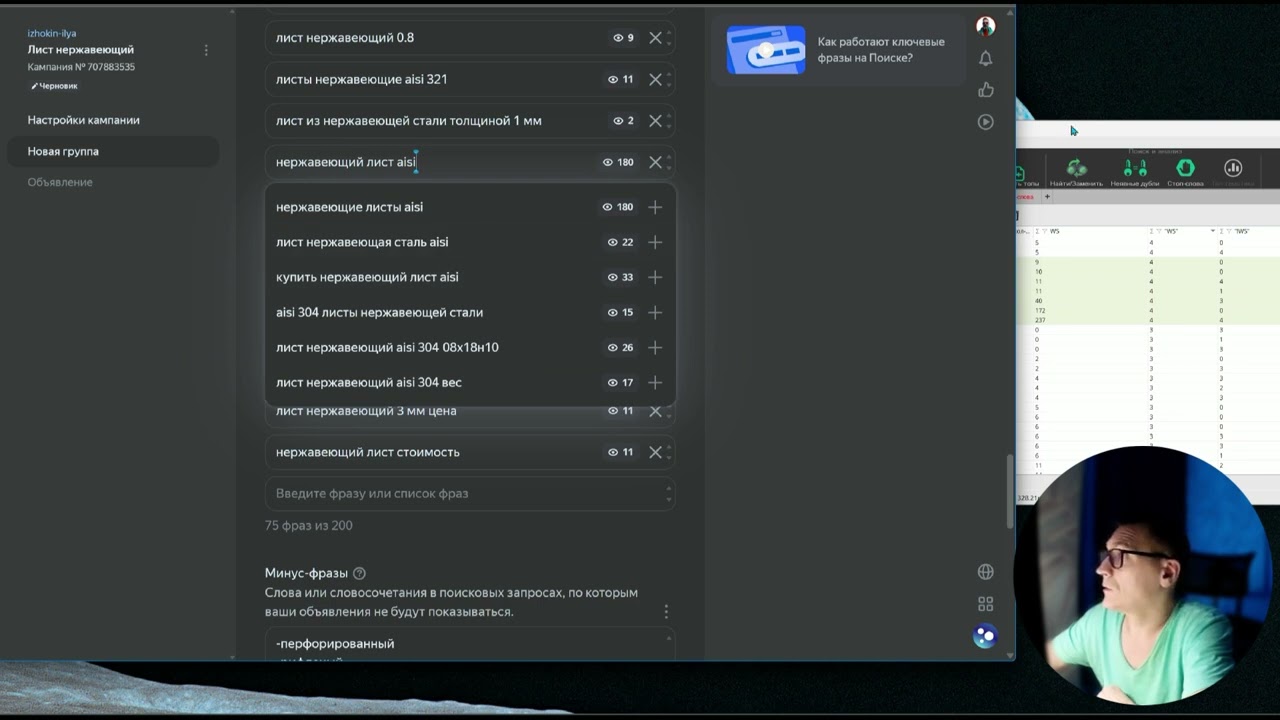Click eye forecast for 'листы нержавеющие aisi 321'
This screenshot has width=1280, height=720.
(620, 80)
